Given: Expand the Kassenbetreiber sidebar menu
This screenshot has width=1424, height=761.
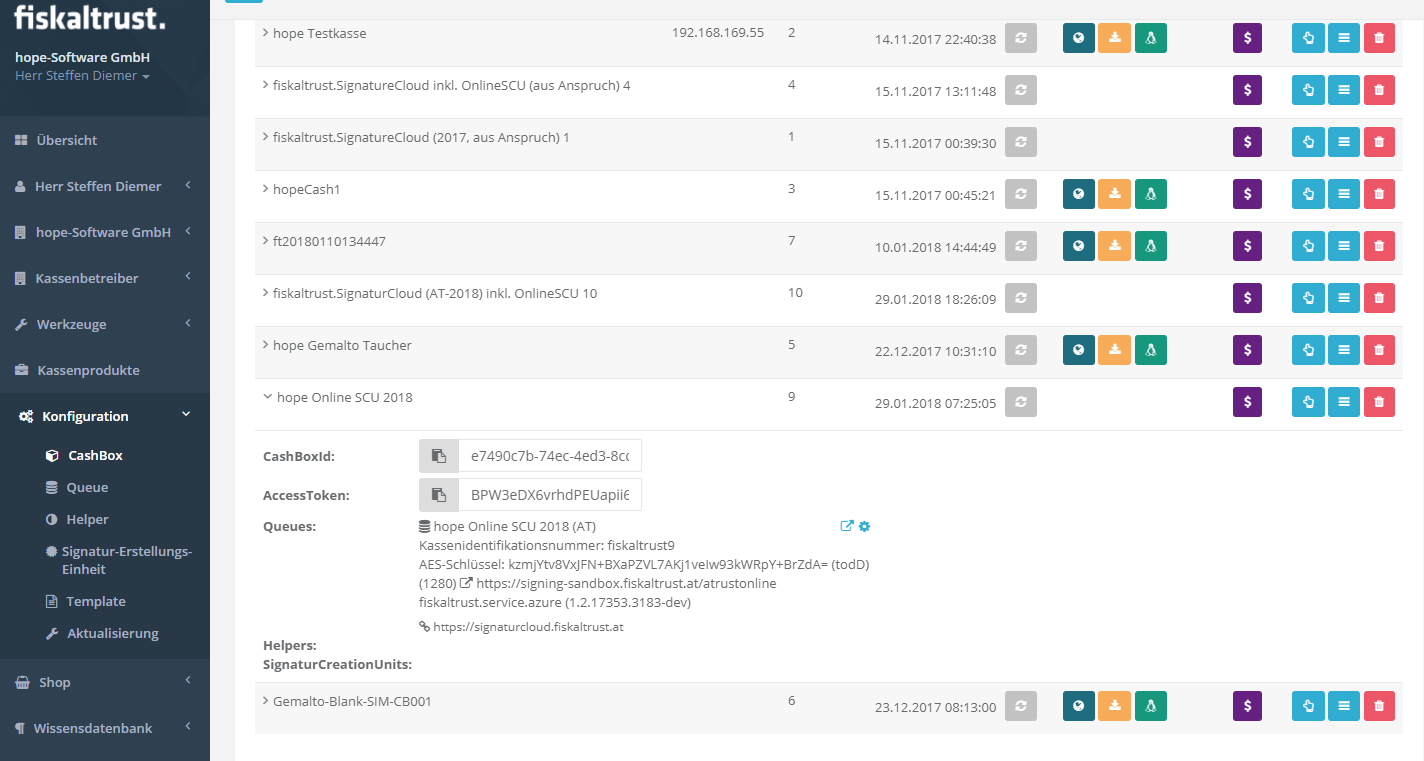Looking at the screenshot, I should (105, 278).
